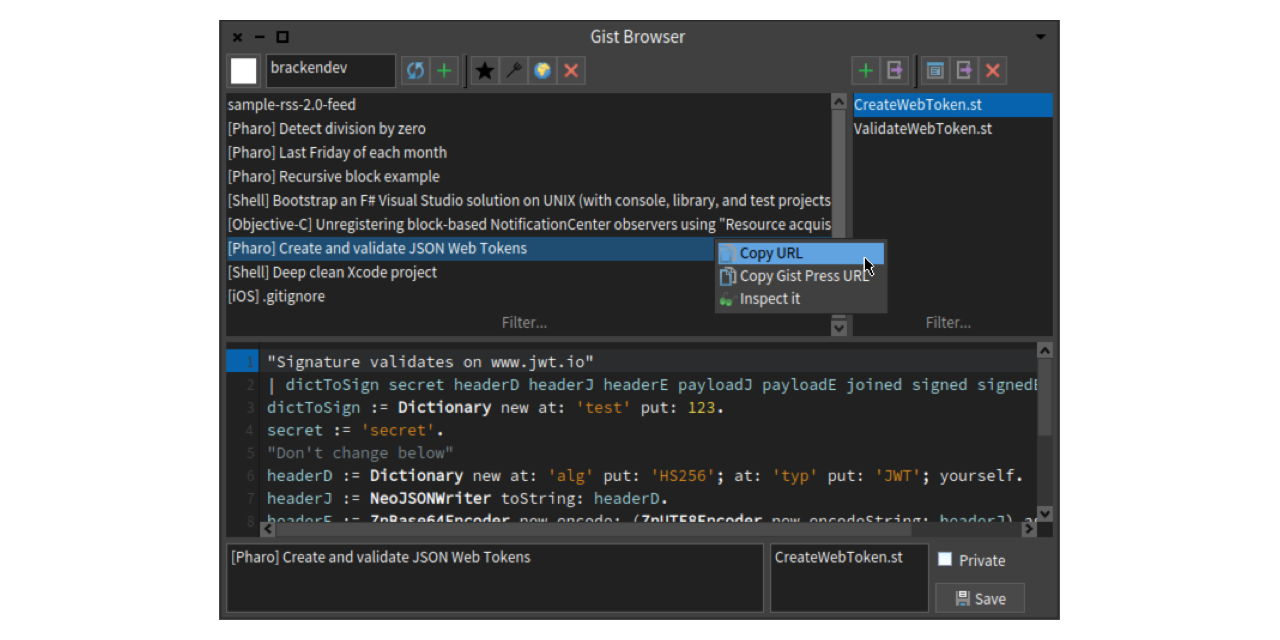This screenshot has width=1280, height=640.
Task: Click the green plus beside the username field
Action: (444, 71)
